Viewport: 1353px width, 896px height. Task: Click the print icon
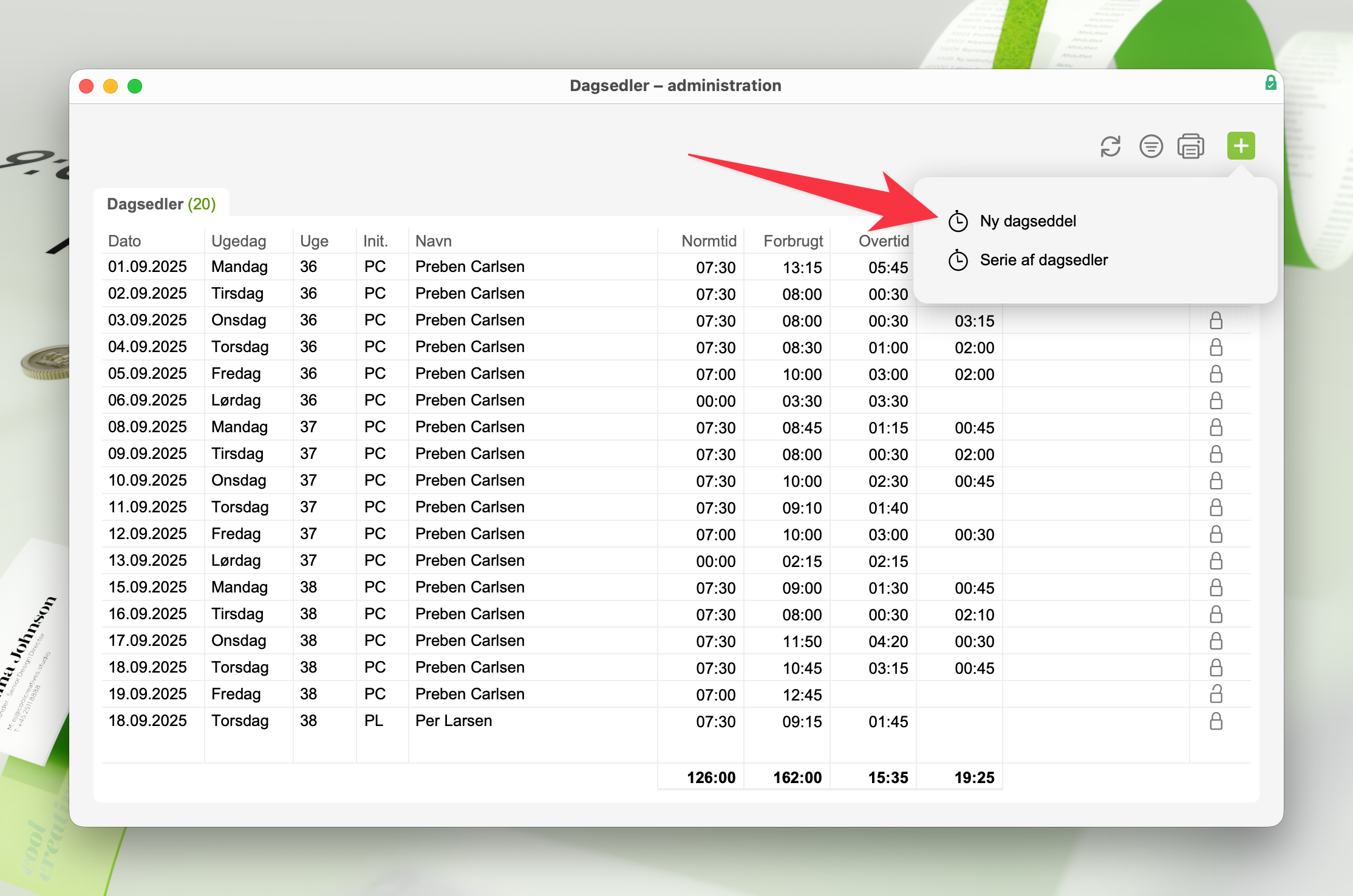click(1190, 146)
